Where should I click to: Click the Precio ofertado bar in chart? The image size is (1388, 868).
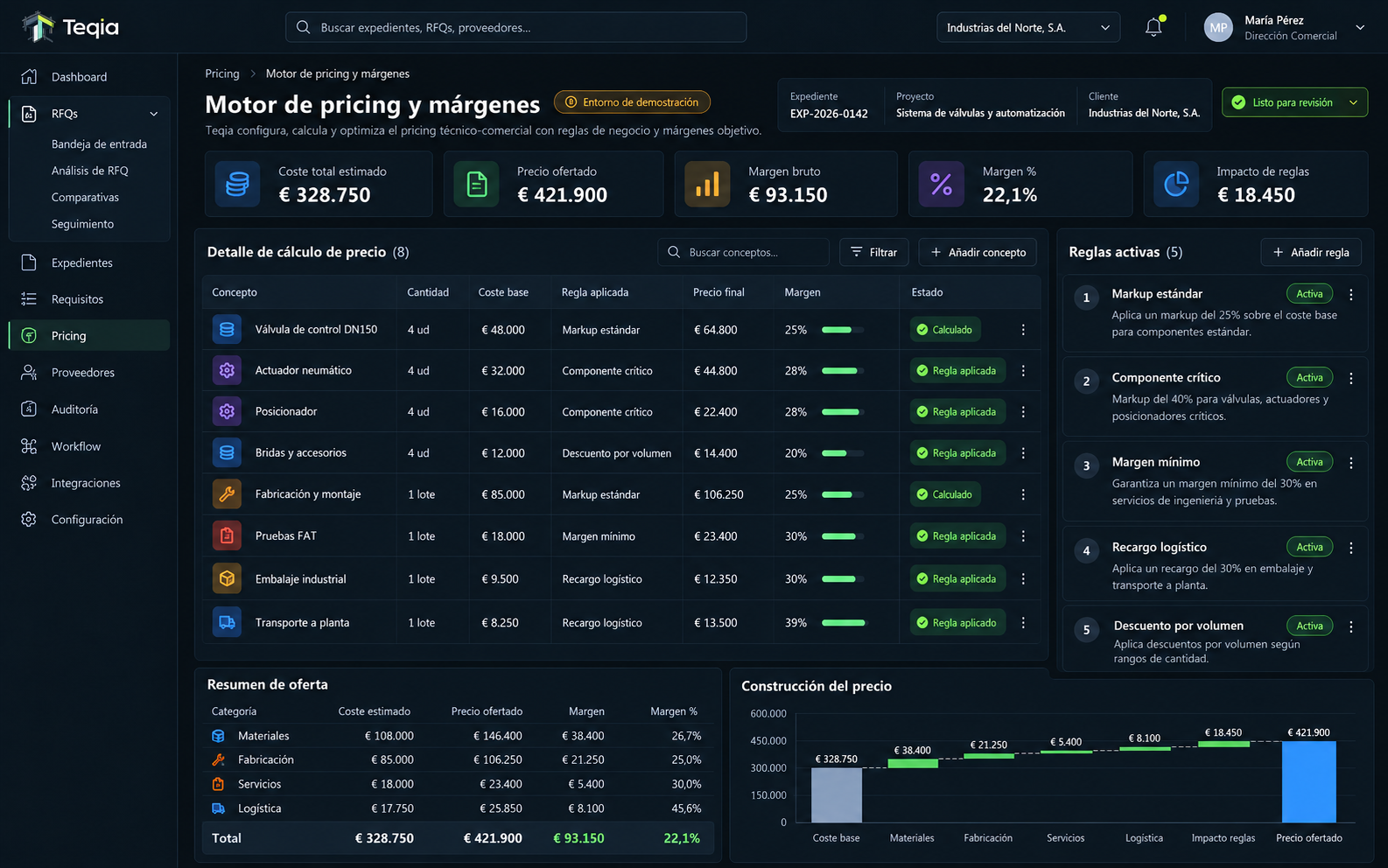(x=1309, y=781)
